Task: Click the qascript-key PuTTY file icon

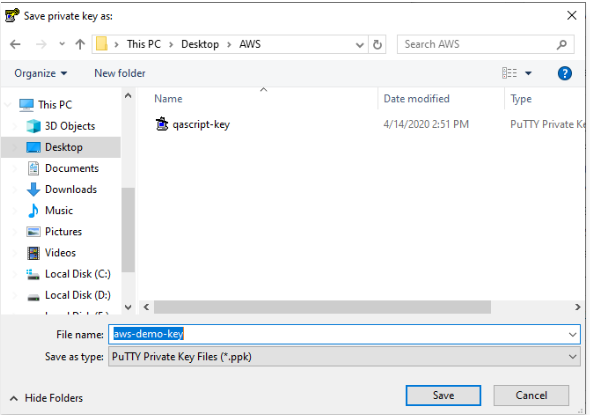Action: (x=162, y=124)
